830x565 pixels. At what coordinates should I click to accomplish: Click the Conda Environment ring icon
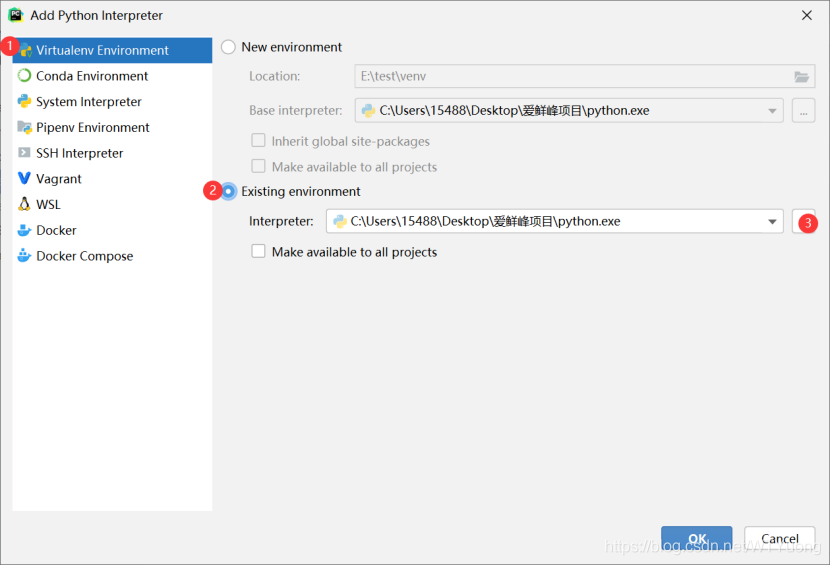coord(24,76)
